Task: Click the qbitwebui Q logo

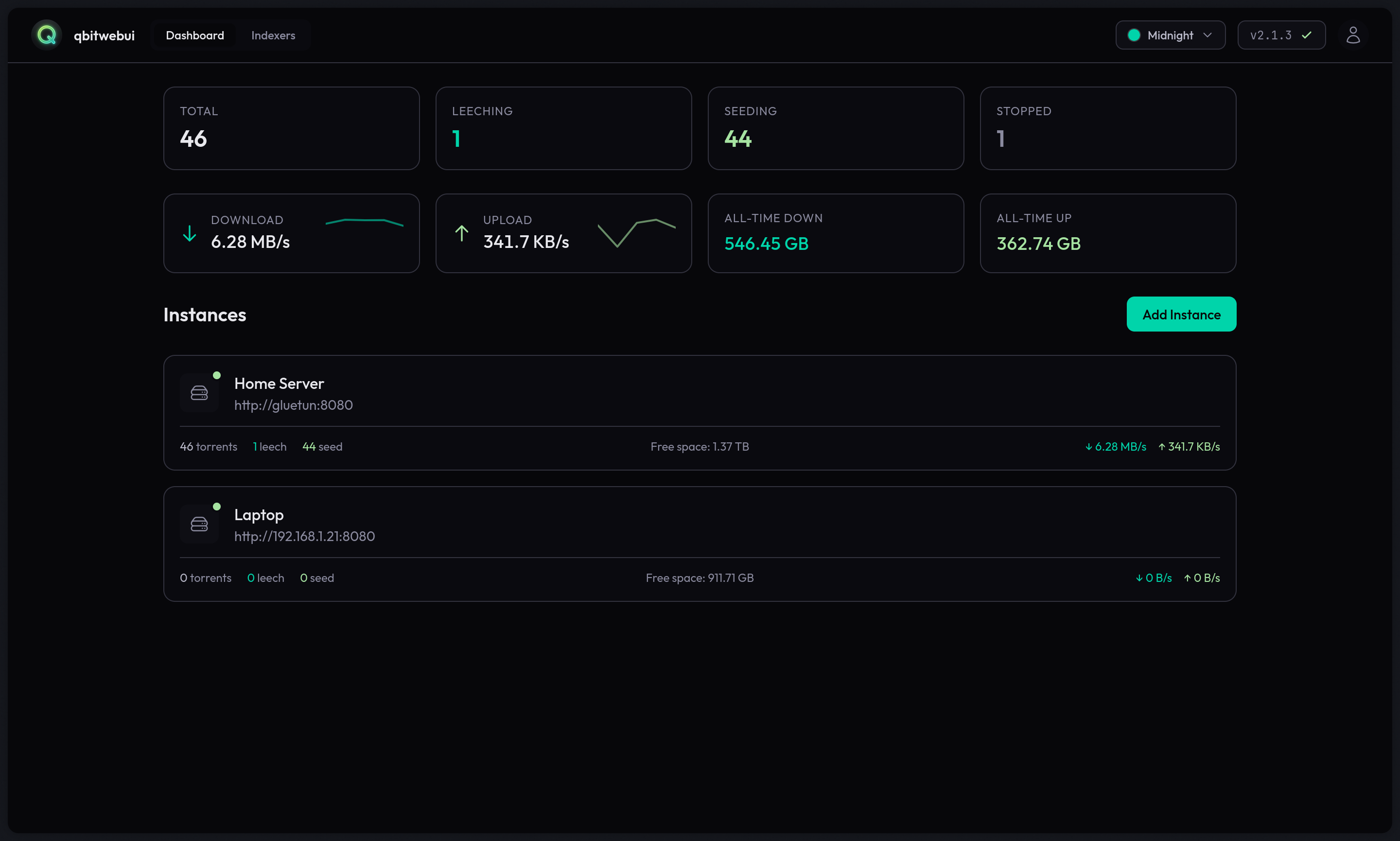Action: coord(46,35)
